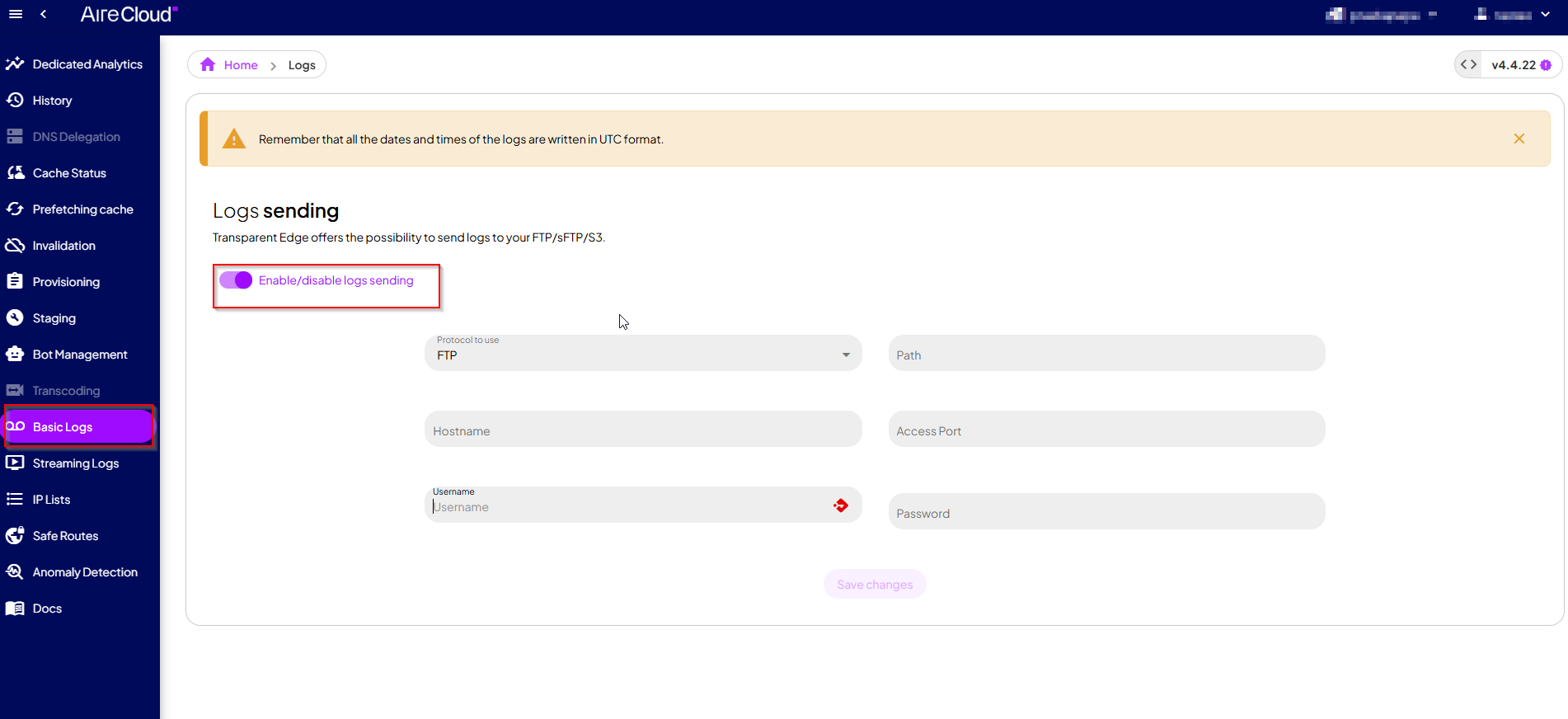Click the Dedicated Analytics chart icon

[15, 63]
